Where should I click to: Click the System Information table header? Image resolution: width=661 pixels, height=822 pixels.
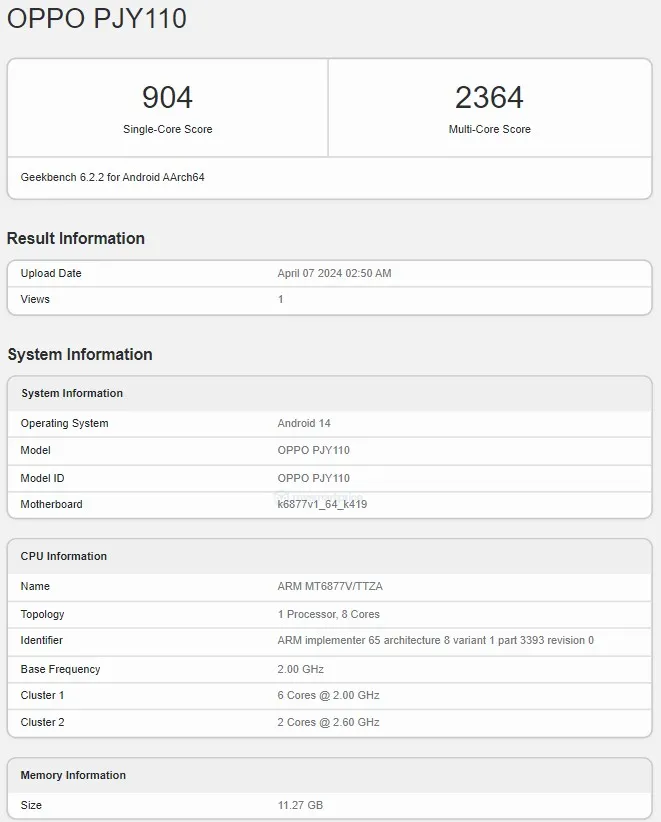[x=72, y=393]
